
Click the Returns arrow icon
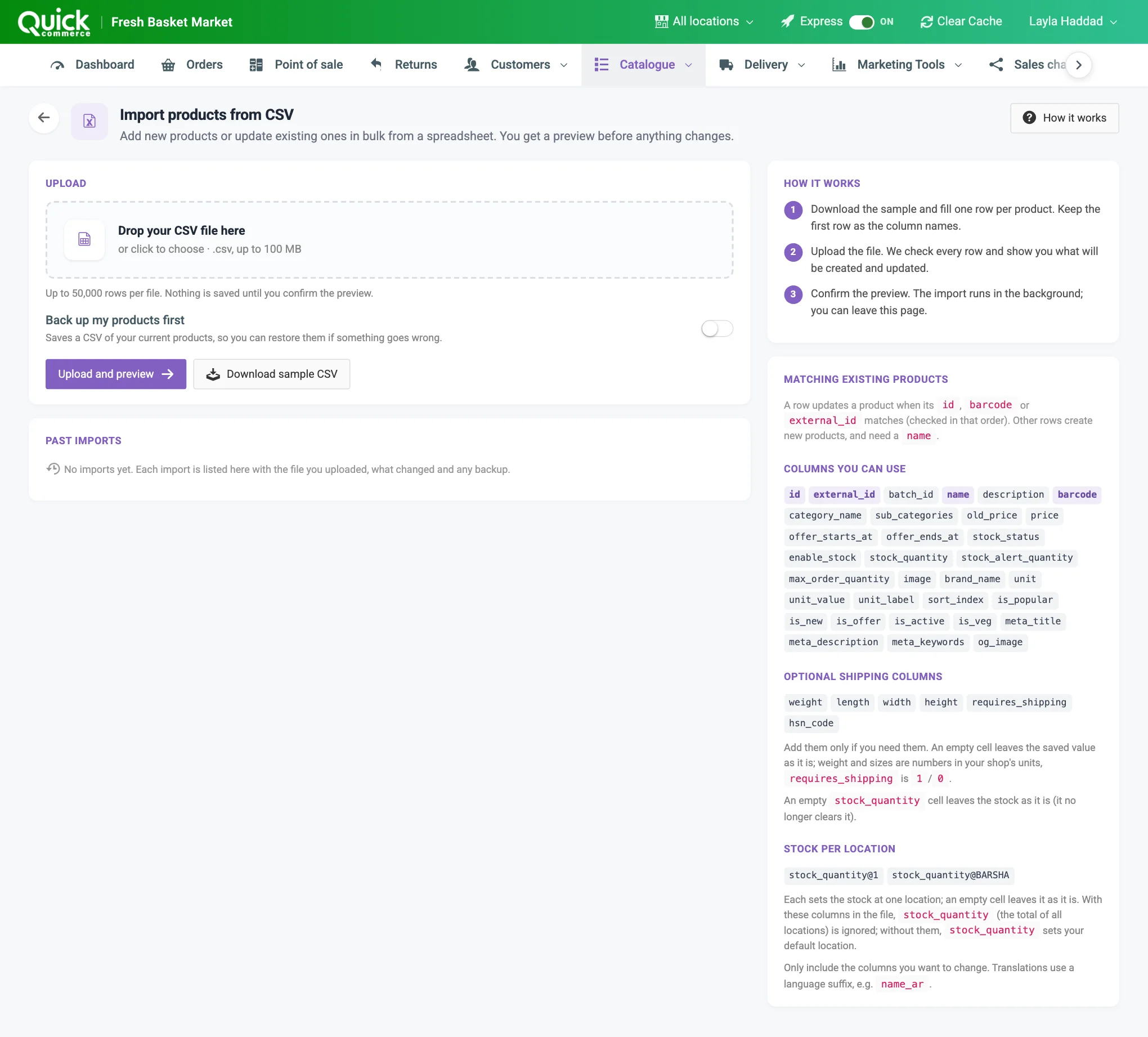pos(376,64)
